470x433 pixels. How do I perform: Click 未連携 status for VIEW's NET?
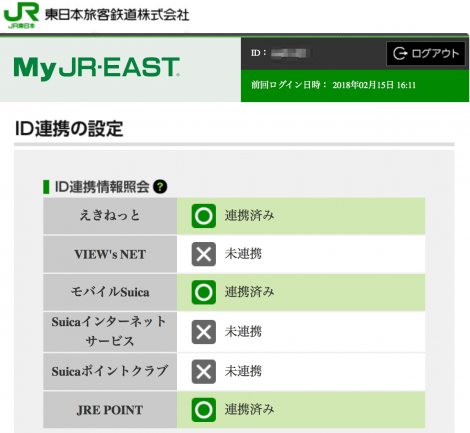point(243,254)
